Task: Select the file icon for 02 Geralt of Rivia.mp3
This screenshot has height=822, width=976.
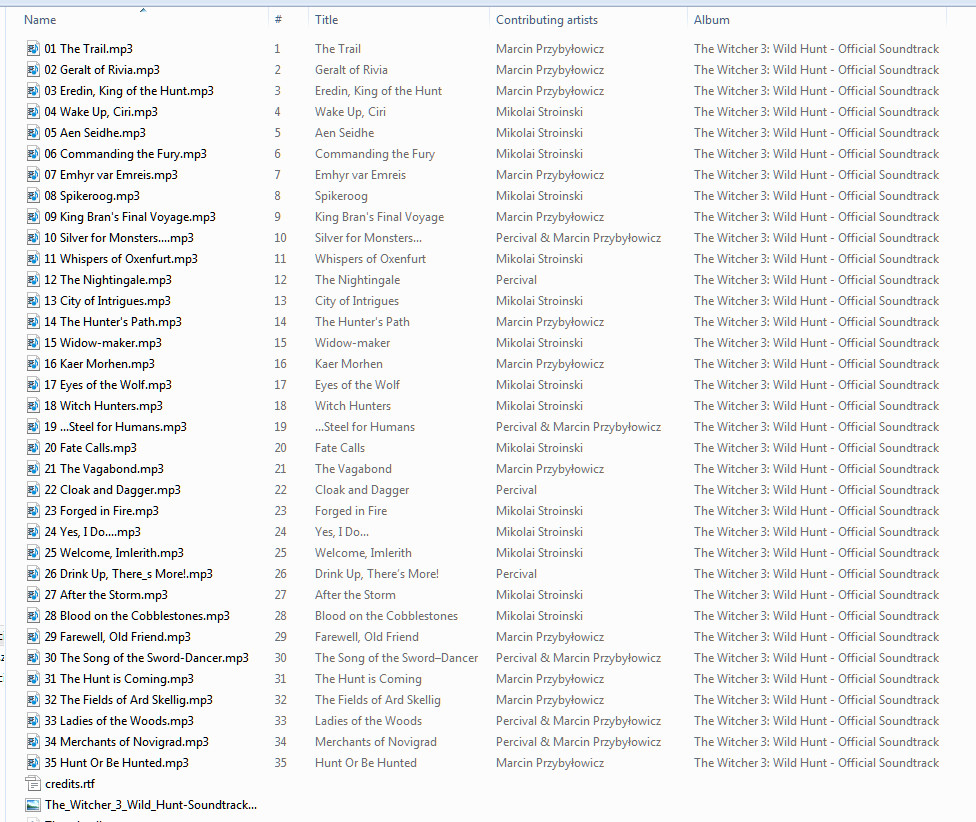Action: coord(33,70)
